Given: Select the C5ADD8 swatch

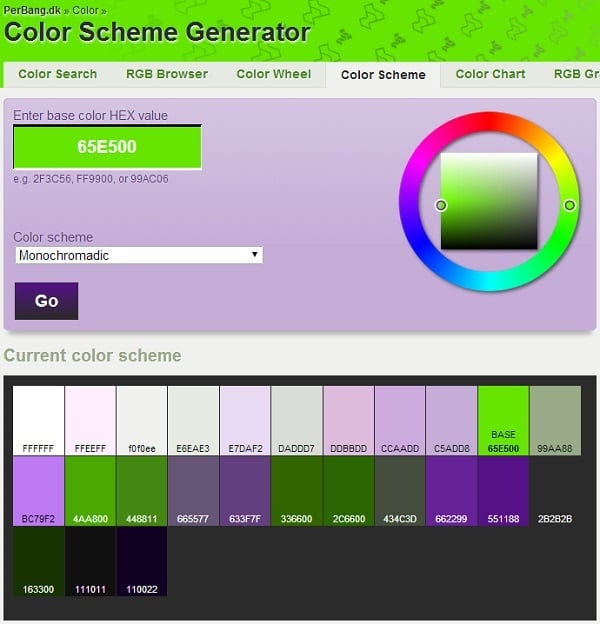Looking at the screenshot, I should click(x=452, y=420).
